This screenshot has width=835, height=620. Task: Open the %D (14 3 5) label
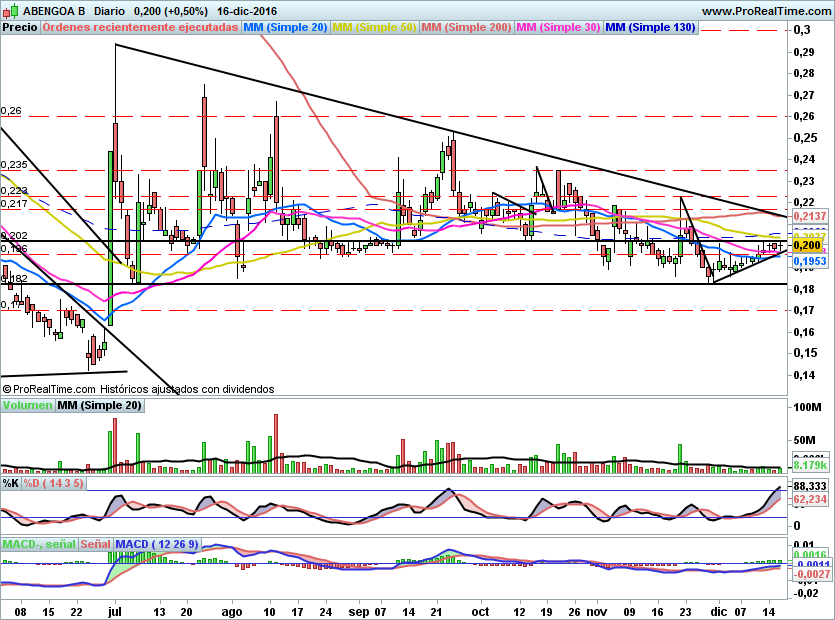[53, 483]
